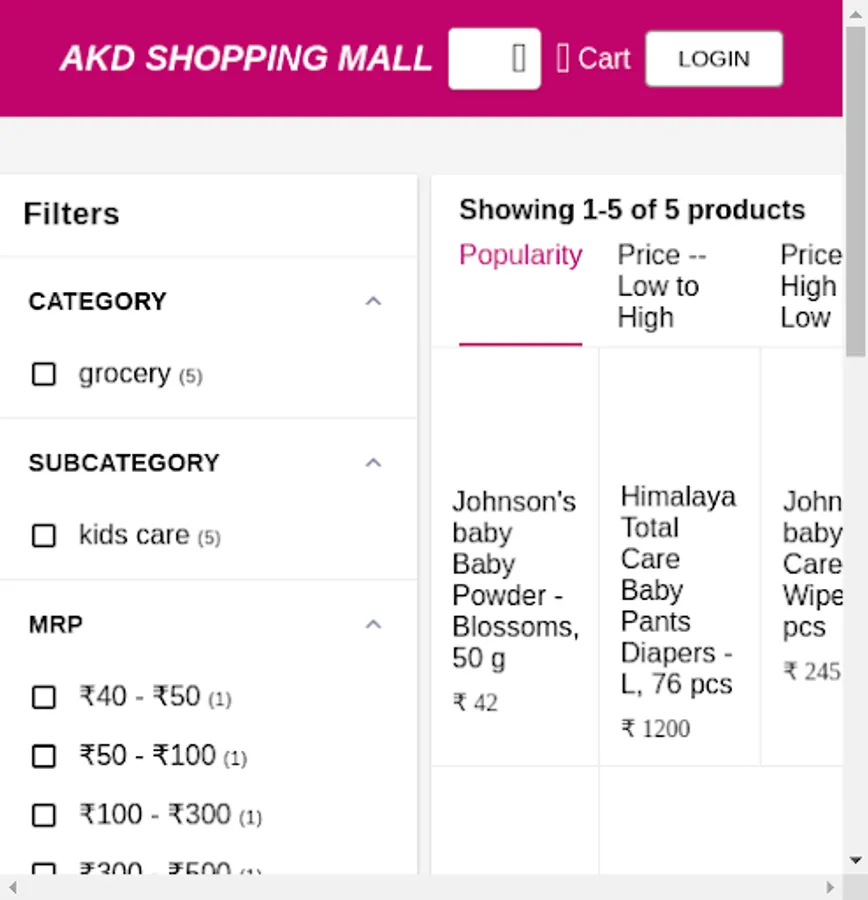
Task: Collapse the SUBCATEGORY filter chevron
Action: pyautogui.click(x=373, y=463)
